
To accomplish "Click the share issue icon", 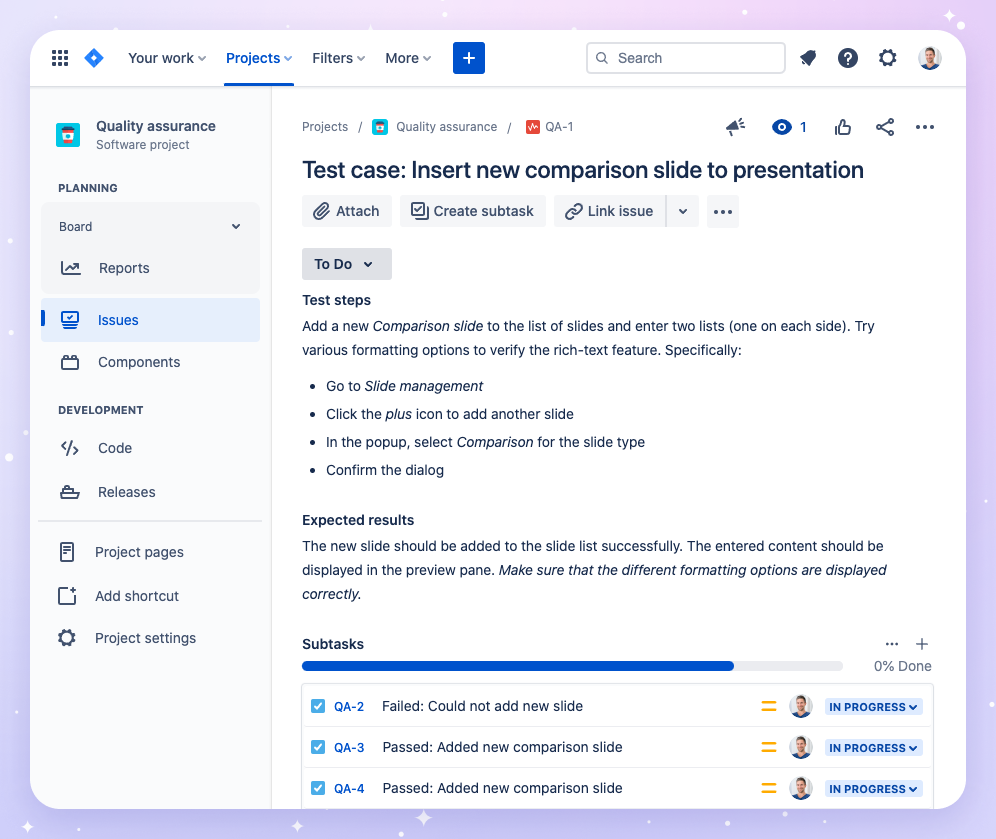I will pyautogui.click(x=885, y=127).
